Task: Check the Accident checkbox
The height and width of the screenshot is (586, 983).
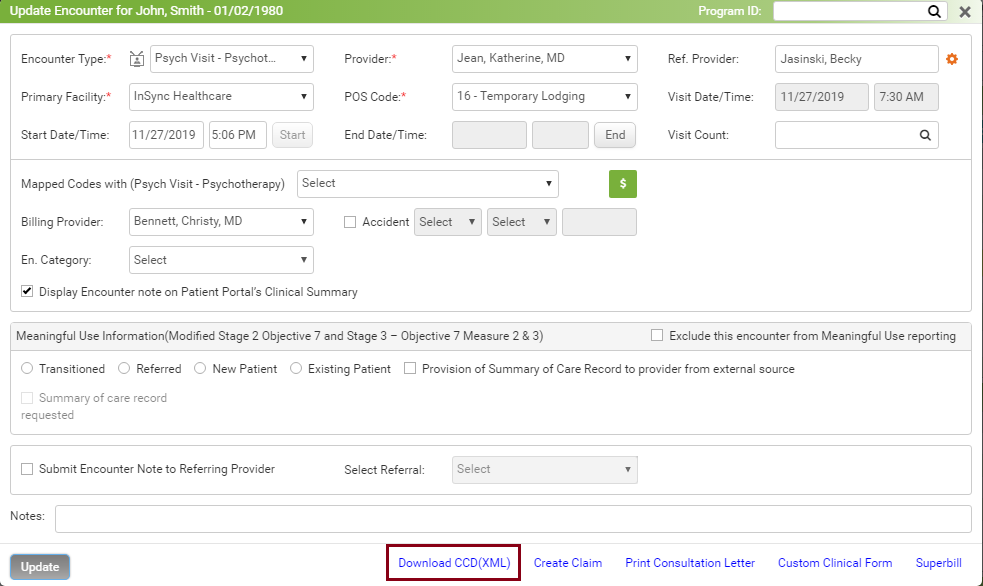Action: (x=350, y=222)
